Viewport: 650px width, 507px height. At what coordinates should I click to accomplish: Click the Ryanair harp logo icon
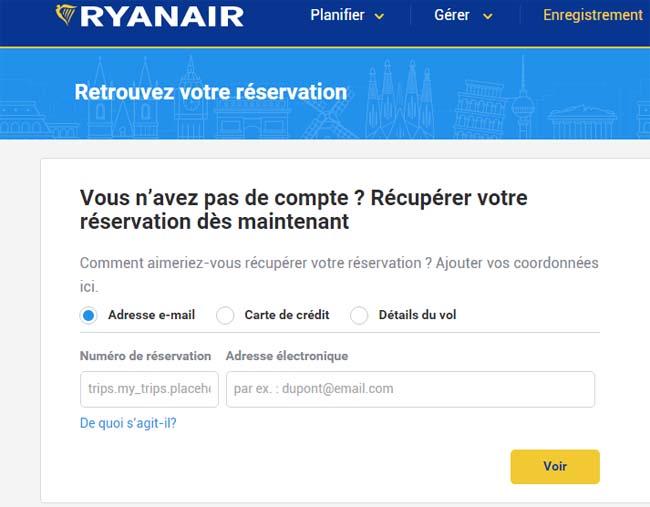(65, 15)
